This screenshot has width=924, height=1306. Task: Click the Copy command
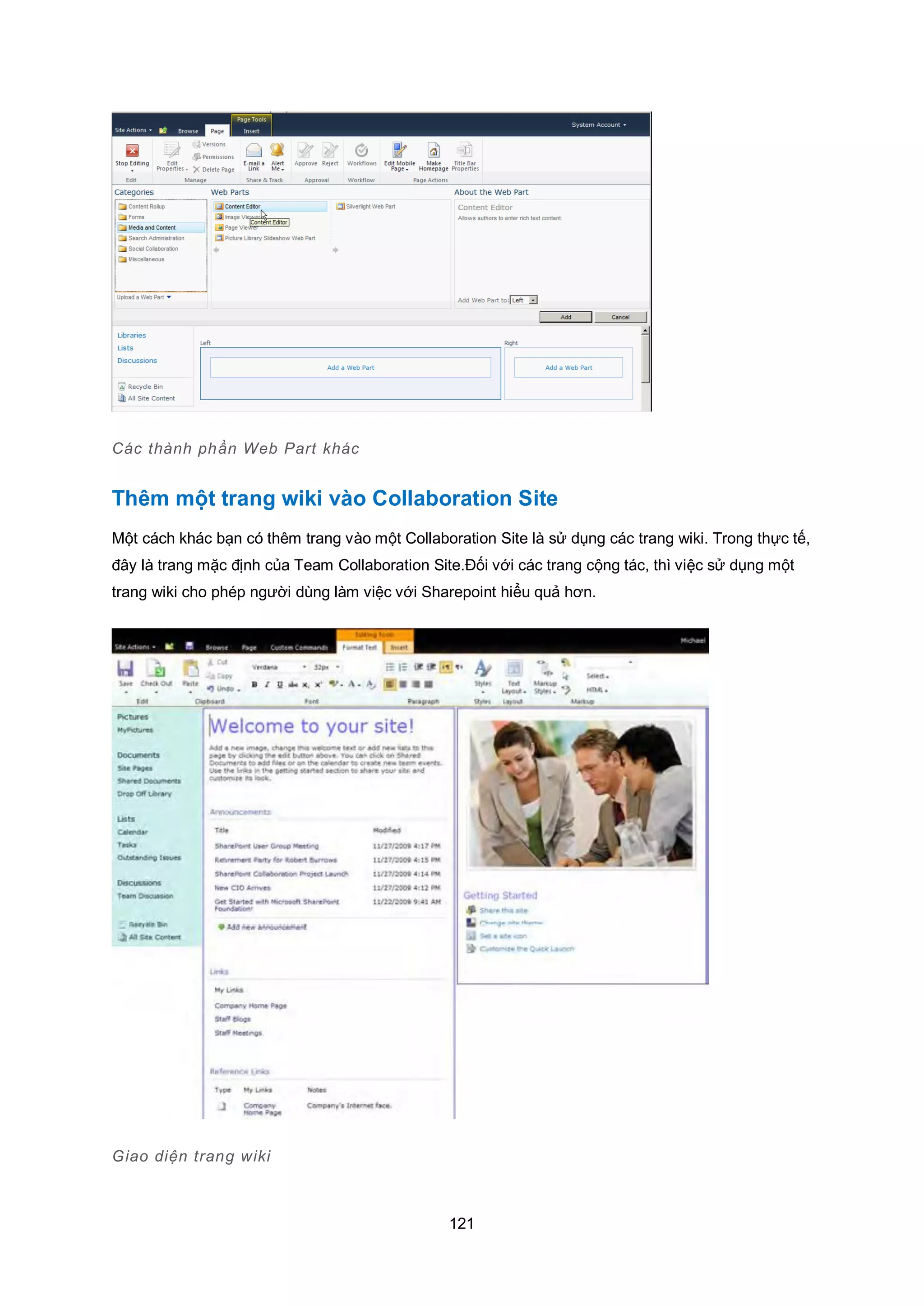220,676
